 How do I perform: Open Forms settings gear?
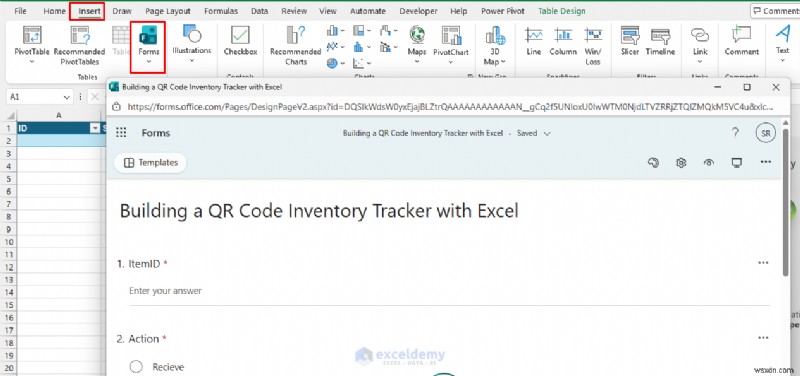click(681, 163)
